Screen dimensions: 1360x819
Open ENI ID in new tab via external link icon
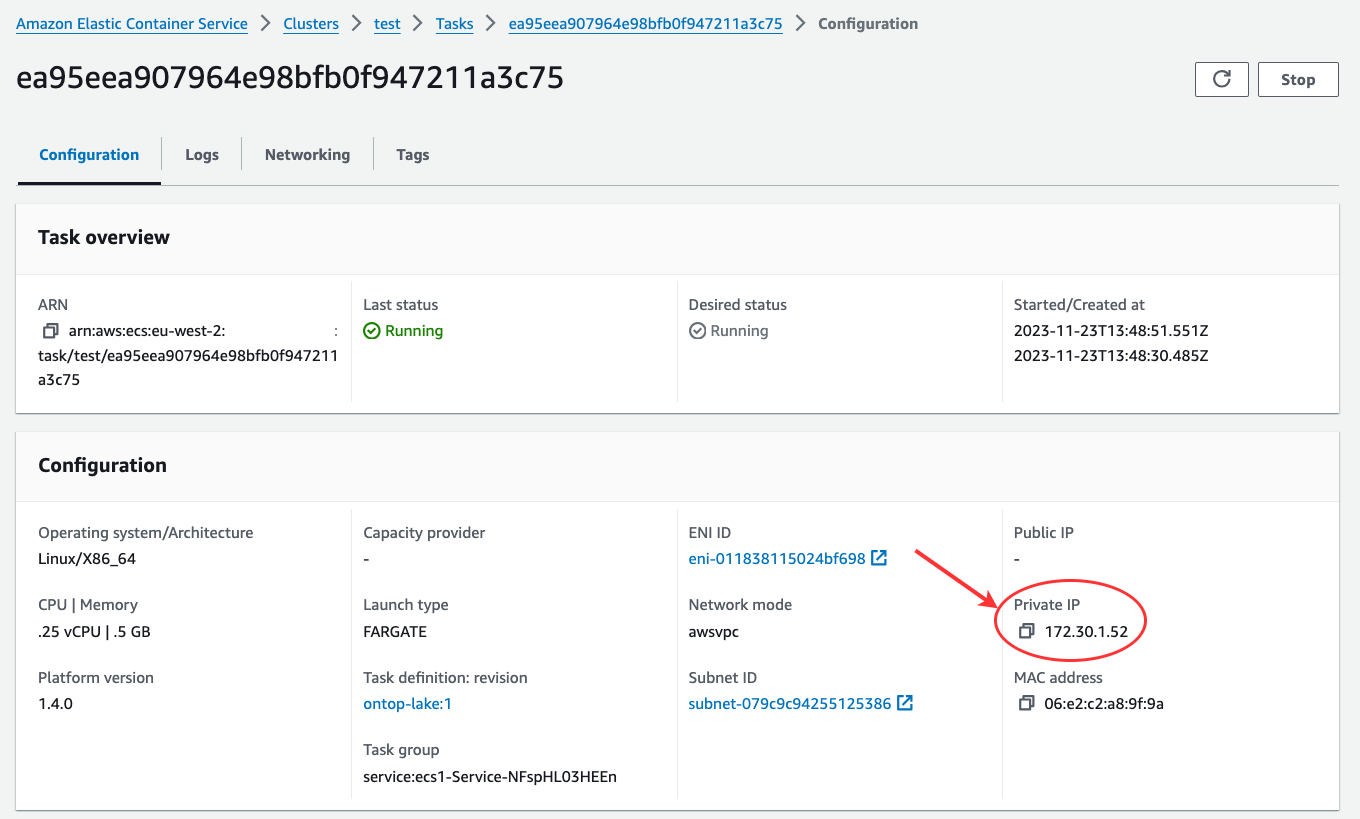tap(878, 558)
